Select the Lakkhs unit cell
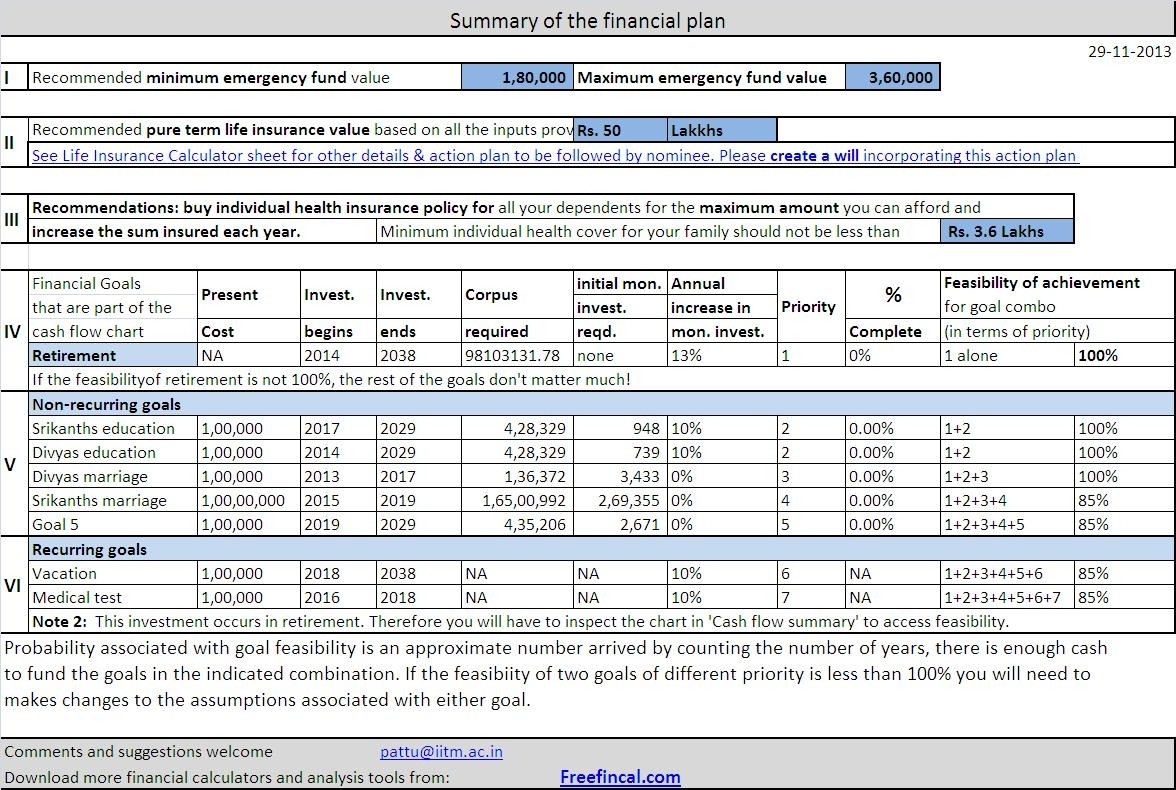The width and height of the screenshot is (1176, 790). coord(720,129)
